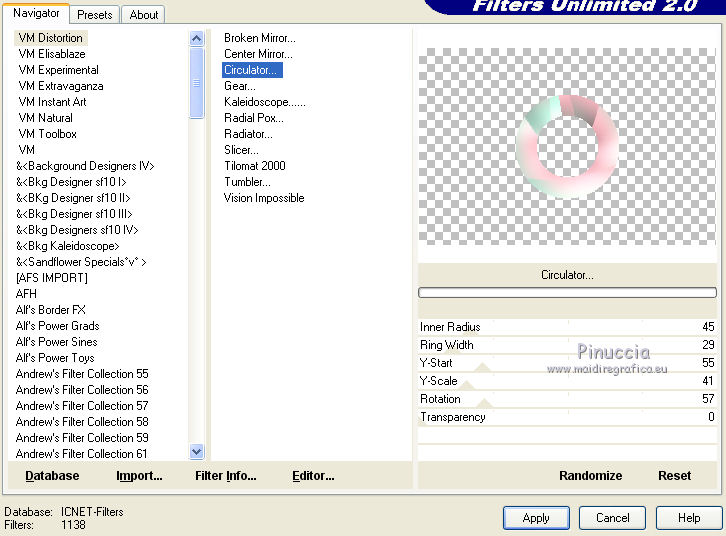Select VM Experimental category
The image size is (726, 536).
point(58,70)
